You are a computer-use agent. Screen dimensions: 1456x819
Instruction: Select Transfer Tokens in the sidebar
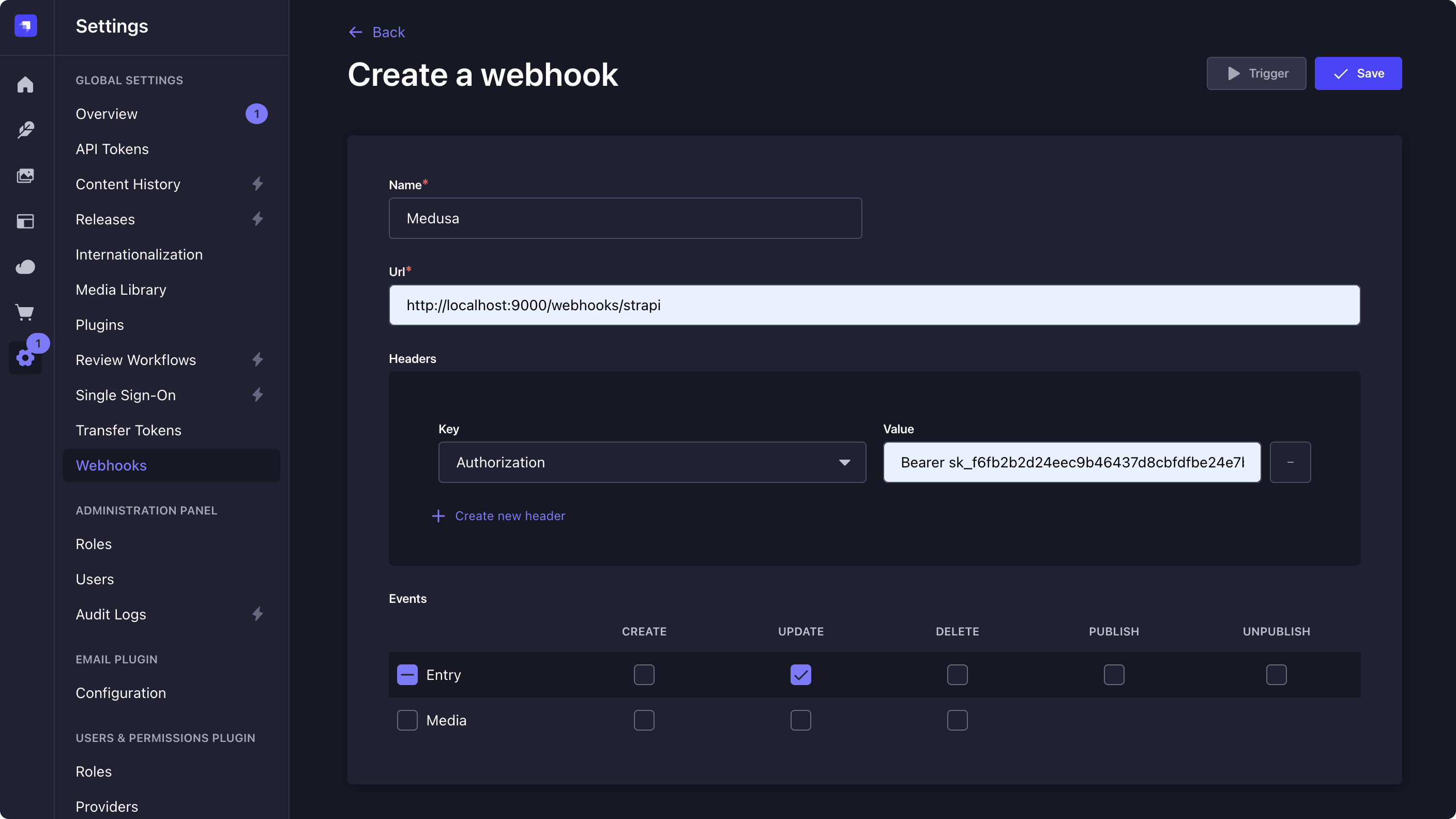[x=128, y=430]
